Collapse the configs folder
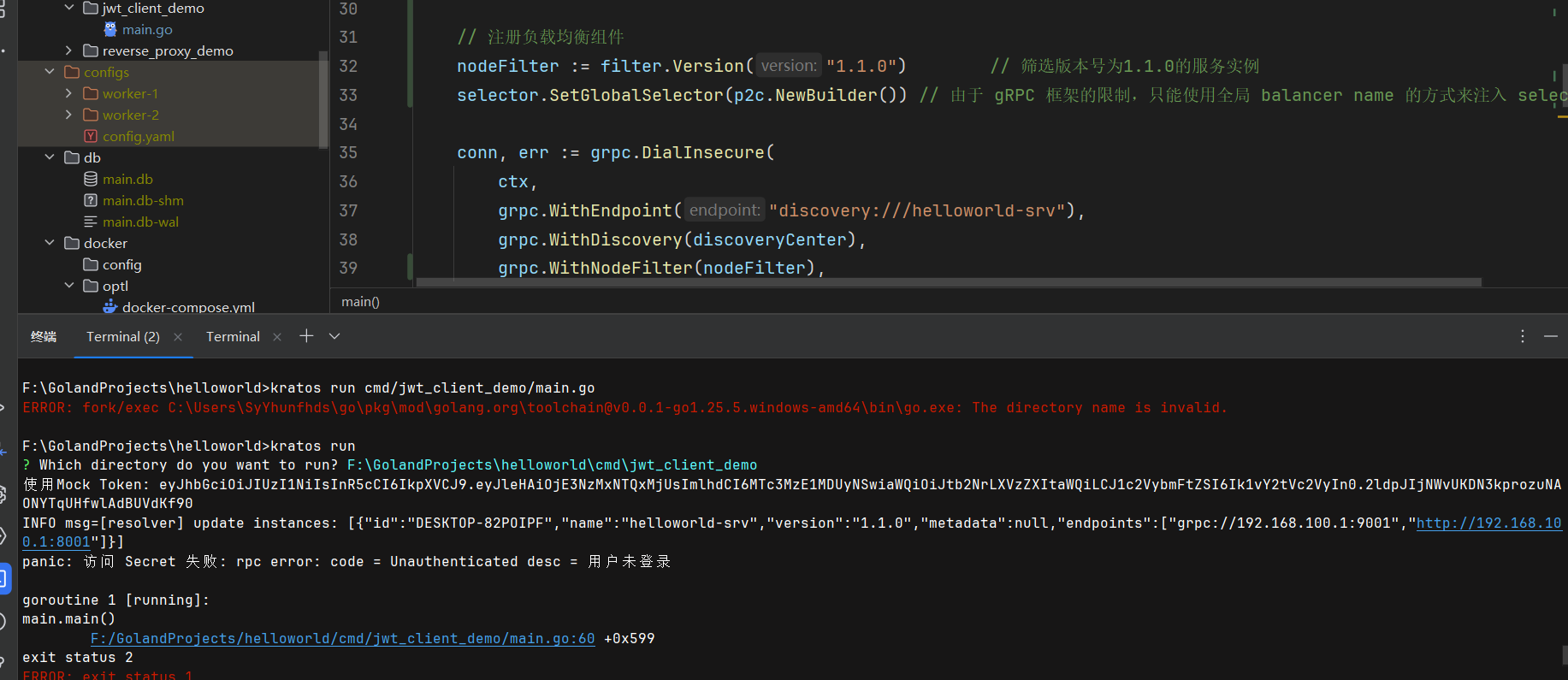The width and height of the screenshot is (1568, 680). (x=50, y=72)
